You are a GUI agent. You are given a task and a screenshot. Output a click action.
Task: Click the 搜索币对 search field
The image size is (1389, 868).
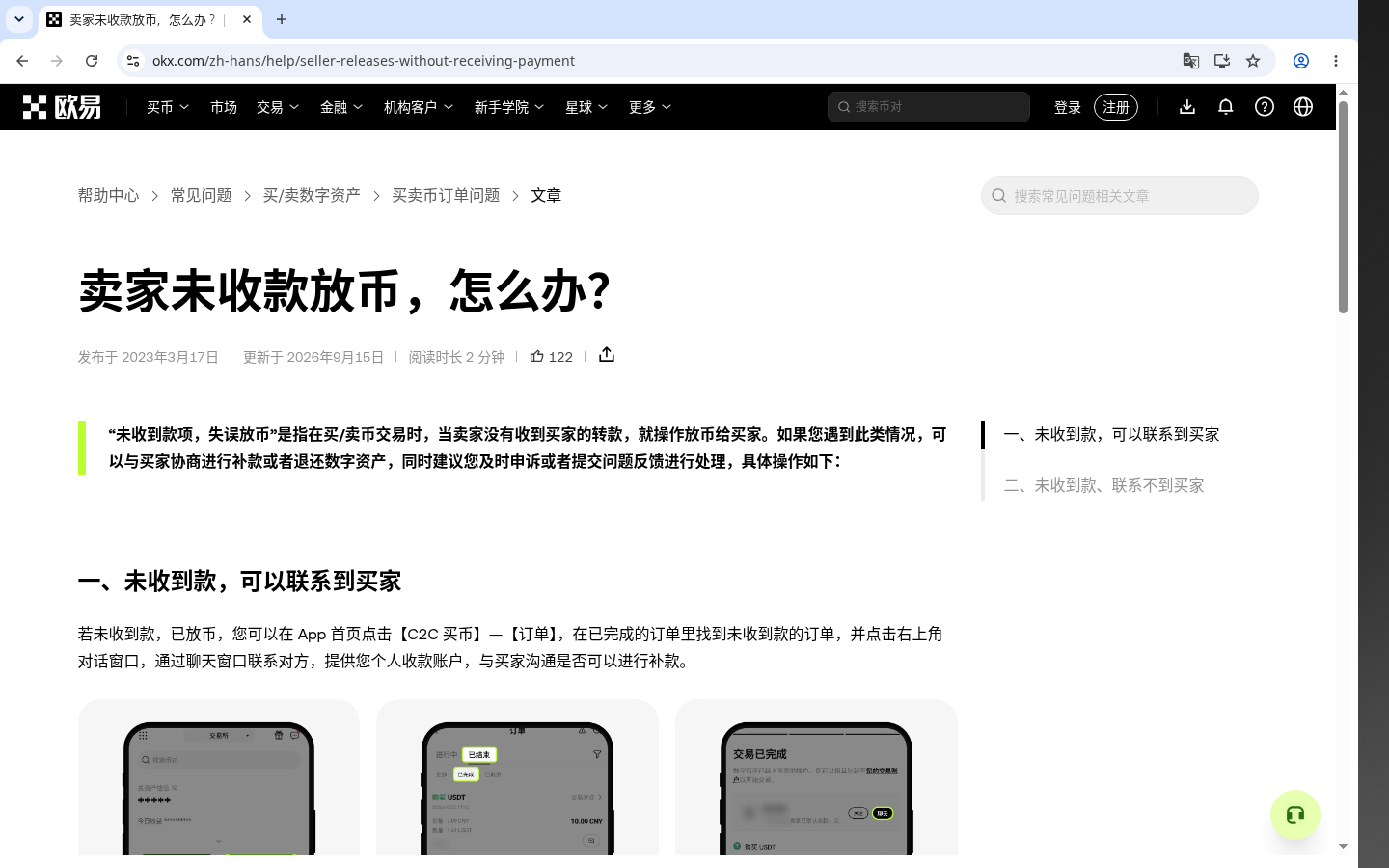click(929, 107)
